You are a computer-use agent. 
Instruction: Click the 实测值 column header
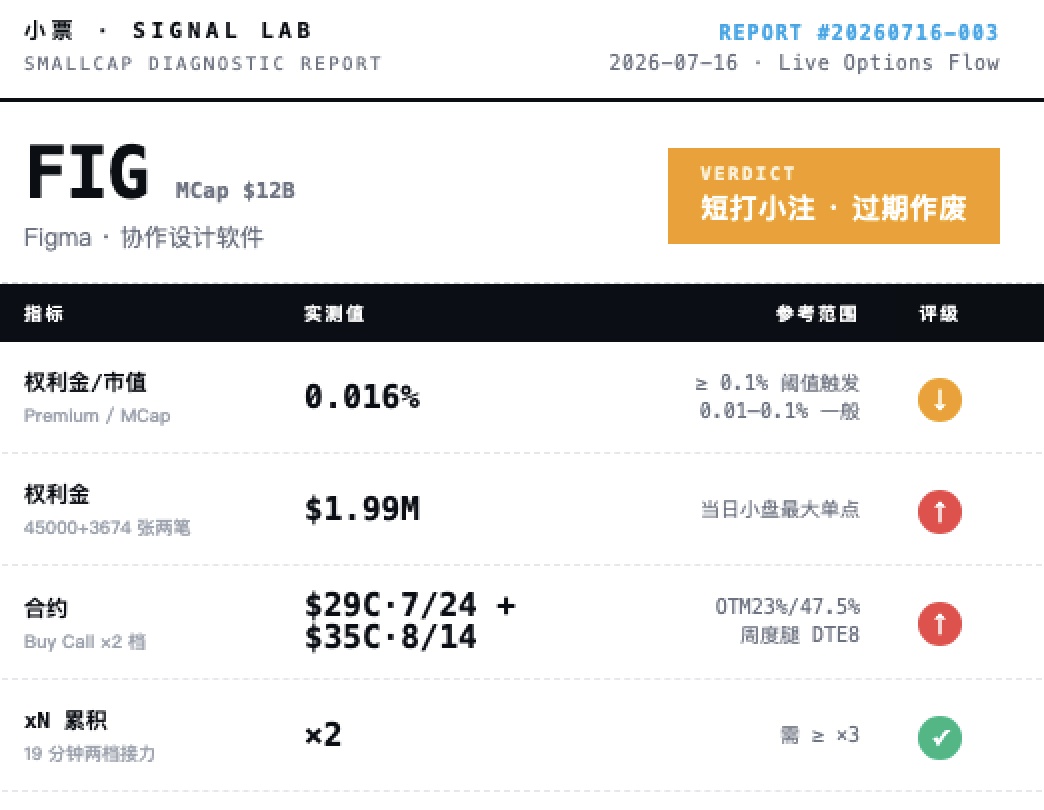pos(334,313)
